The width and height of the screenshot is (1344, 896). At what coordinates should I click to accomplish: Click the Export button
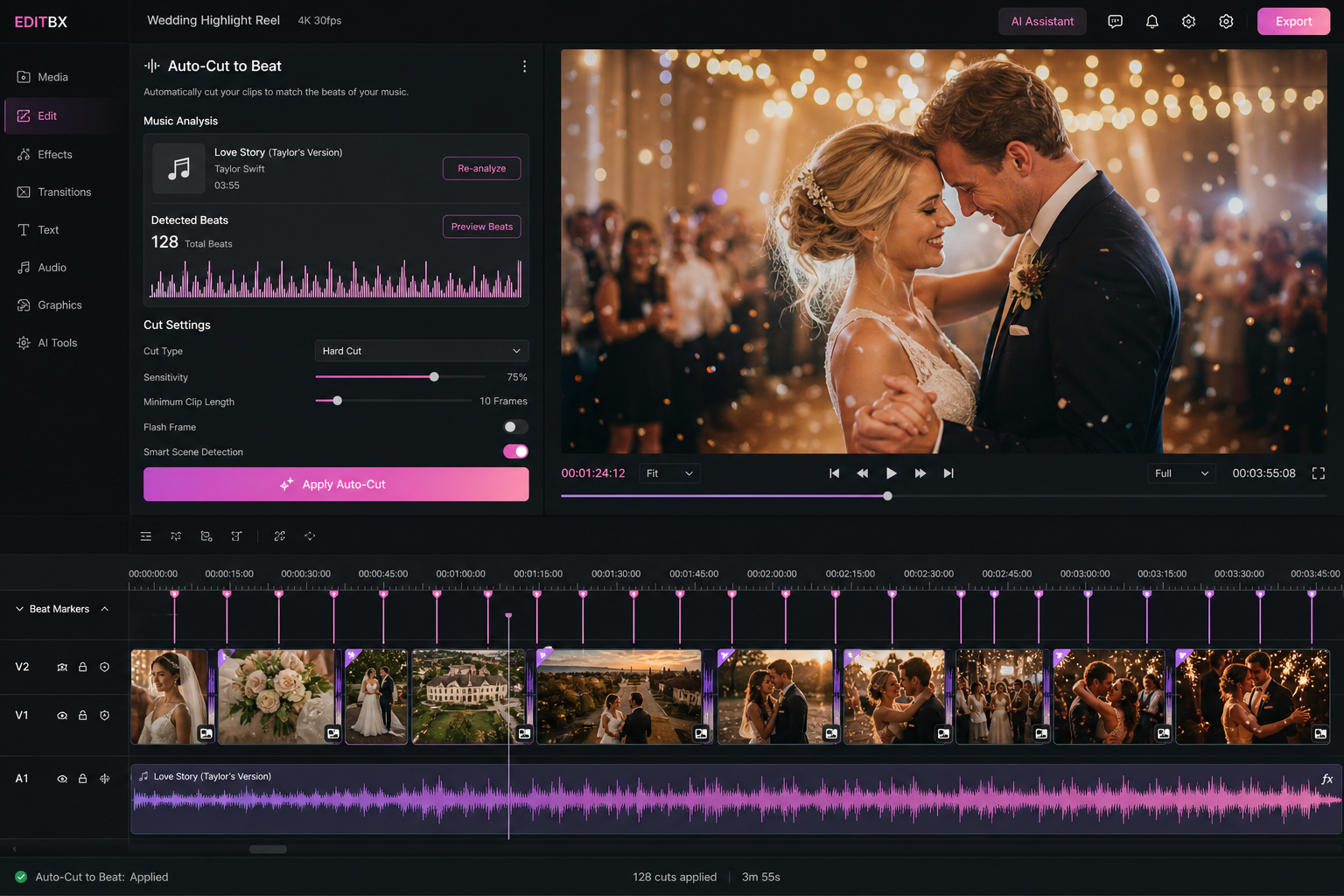click(x=1293, y=22)
